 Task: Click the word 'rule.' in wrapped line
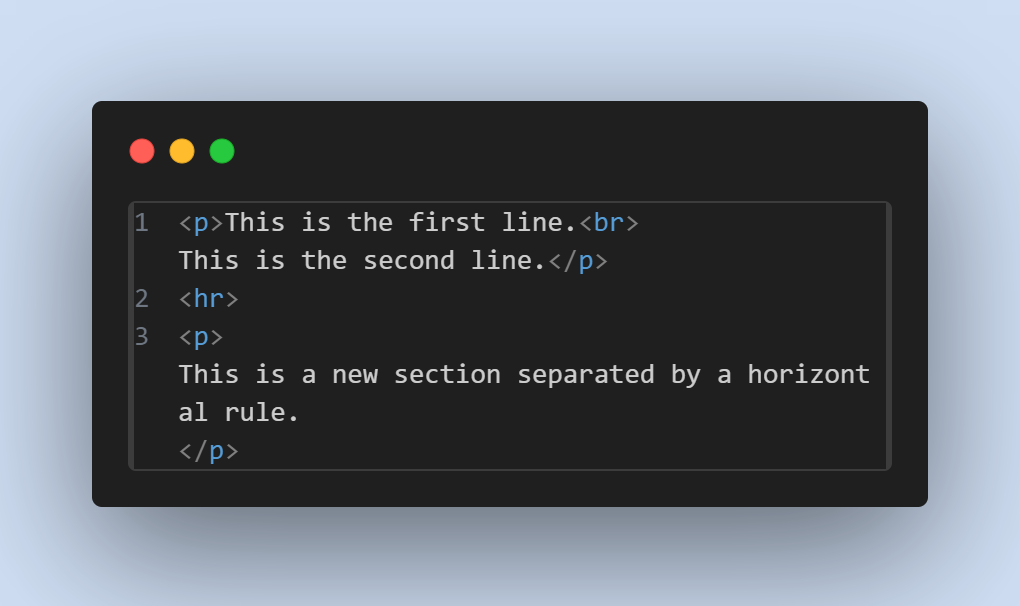(x=262, y=413)
